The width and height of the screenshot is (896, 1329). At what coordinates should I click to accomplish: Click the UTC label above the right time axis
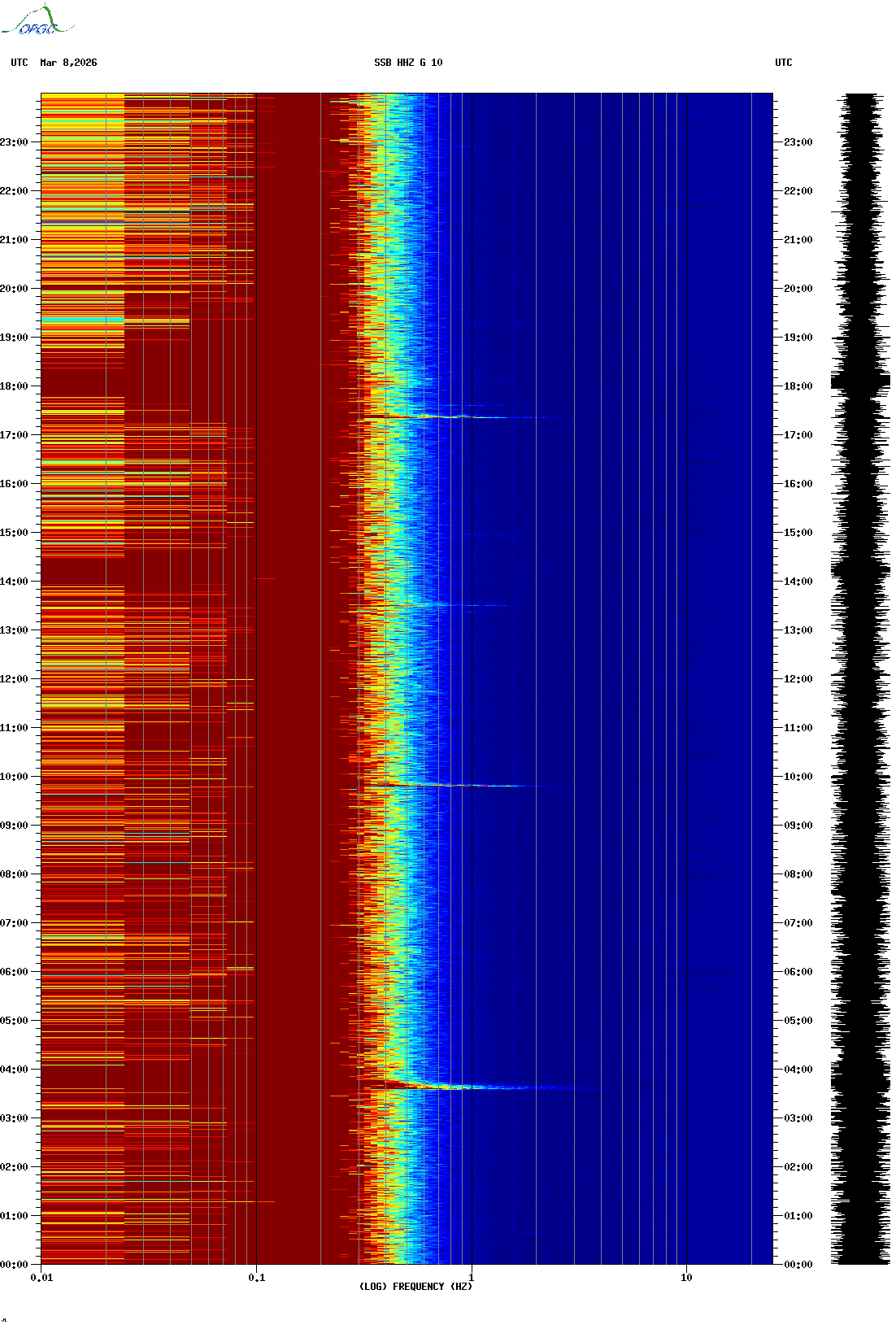[x=783, y=63]
